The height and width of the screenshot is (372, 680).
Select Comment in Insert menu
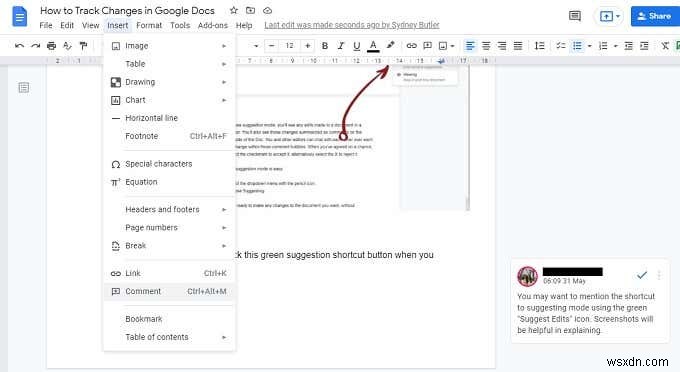(x=169, y=291)
